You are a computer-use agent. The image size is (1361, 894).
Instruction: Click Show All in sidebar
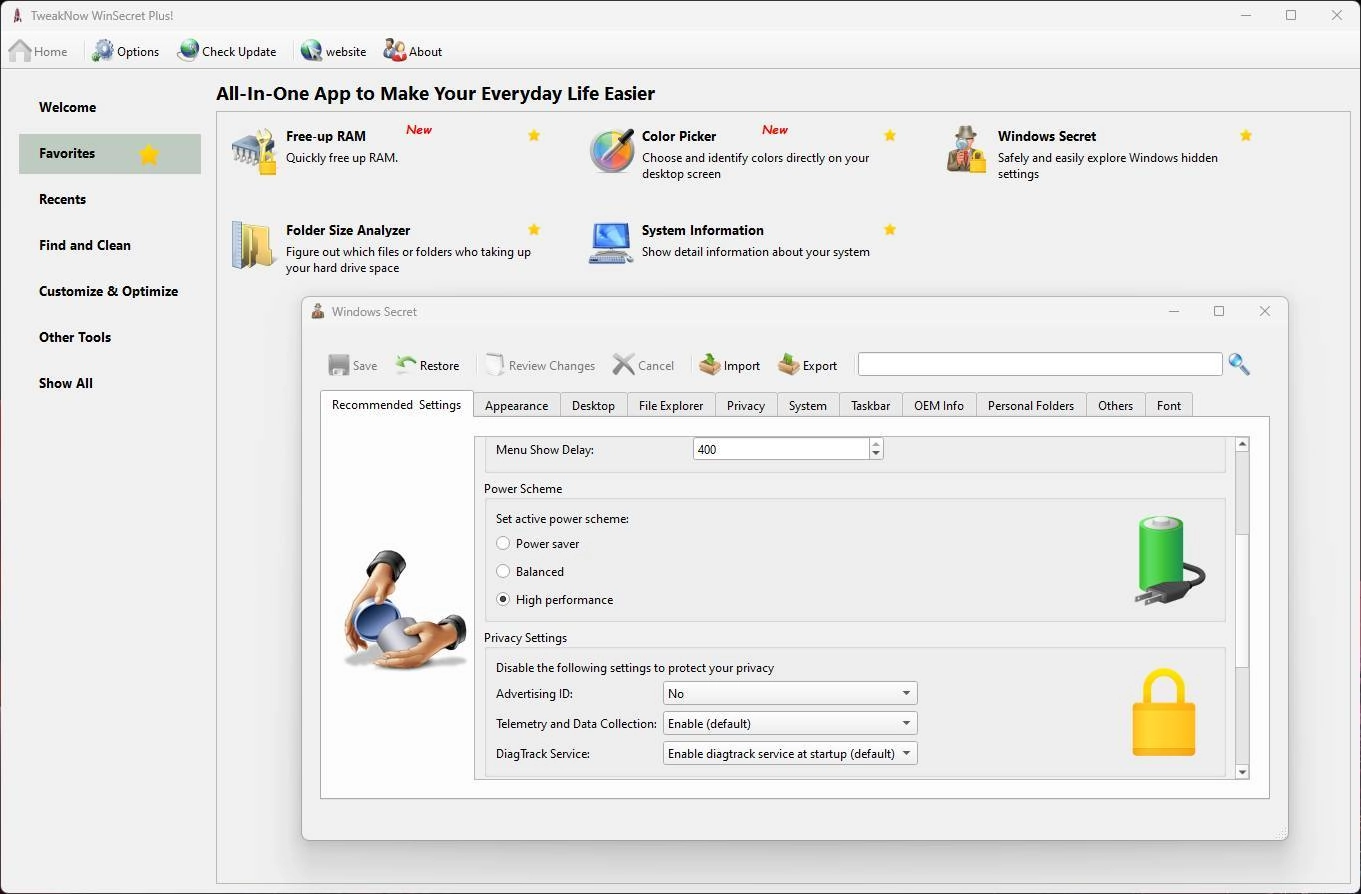coord(110,383)
